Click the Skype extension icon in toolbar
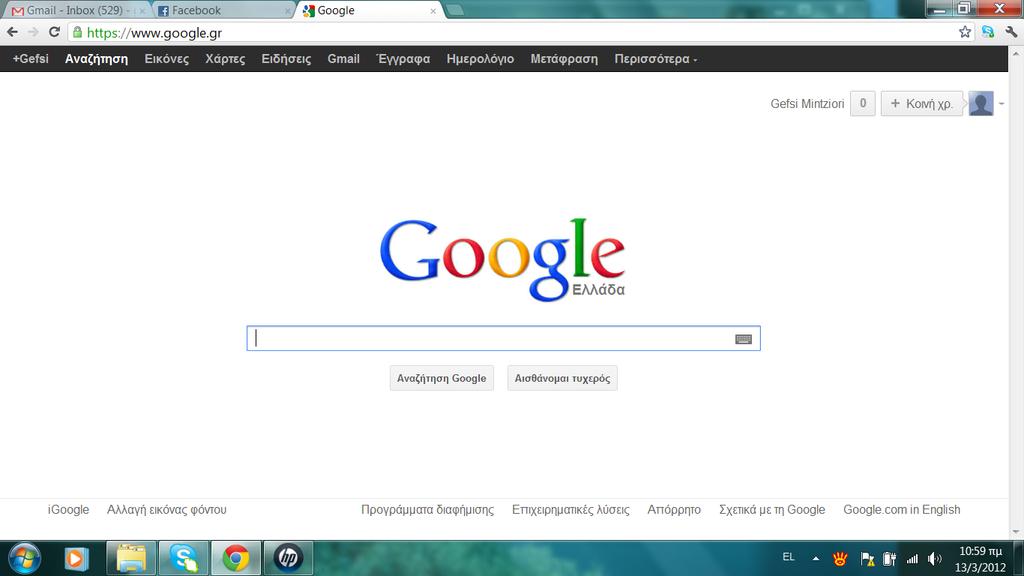The image size is (1024, 576). (987, 32)
